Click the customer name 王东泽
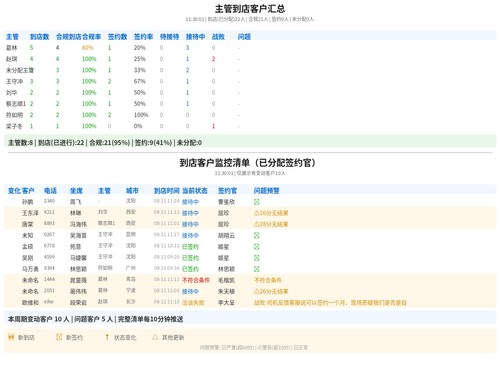The image size is (500, 370). coord(30,213)
